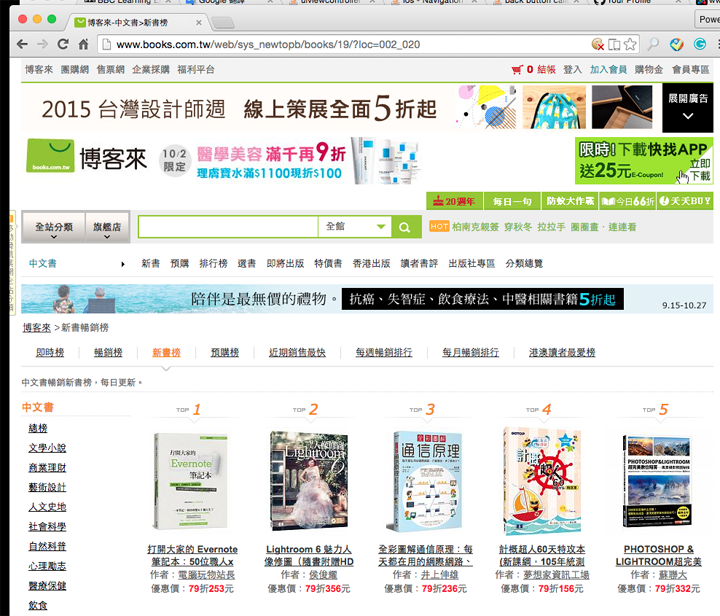Viewport: 720px width, 616px height.
Task: Select the 新書榜 tab
Action: (166, 352)
